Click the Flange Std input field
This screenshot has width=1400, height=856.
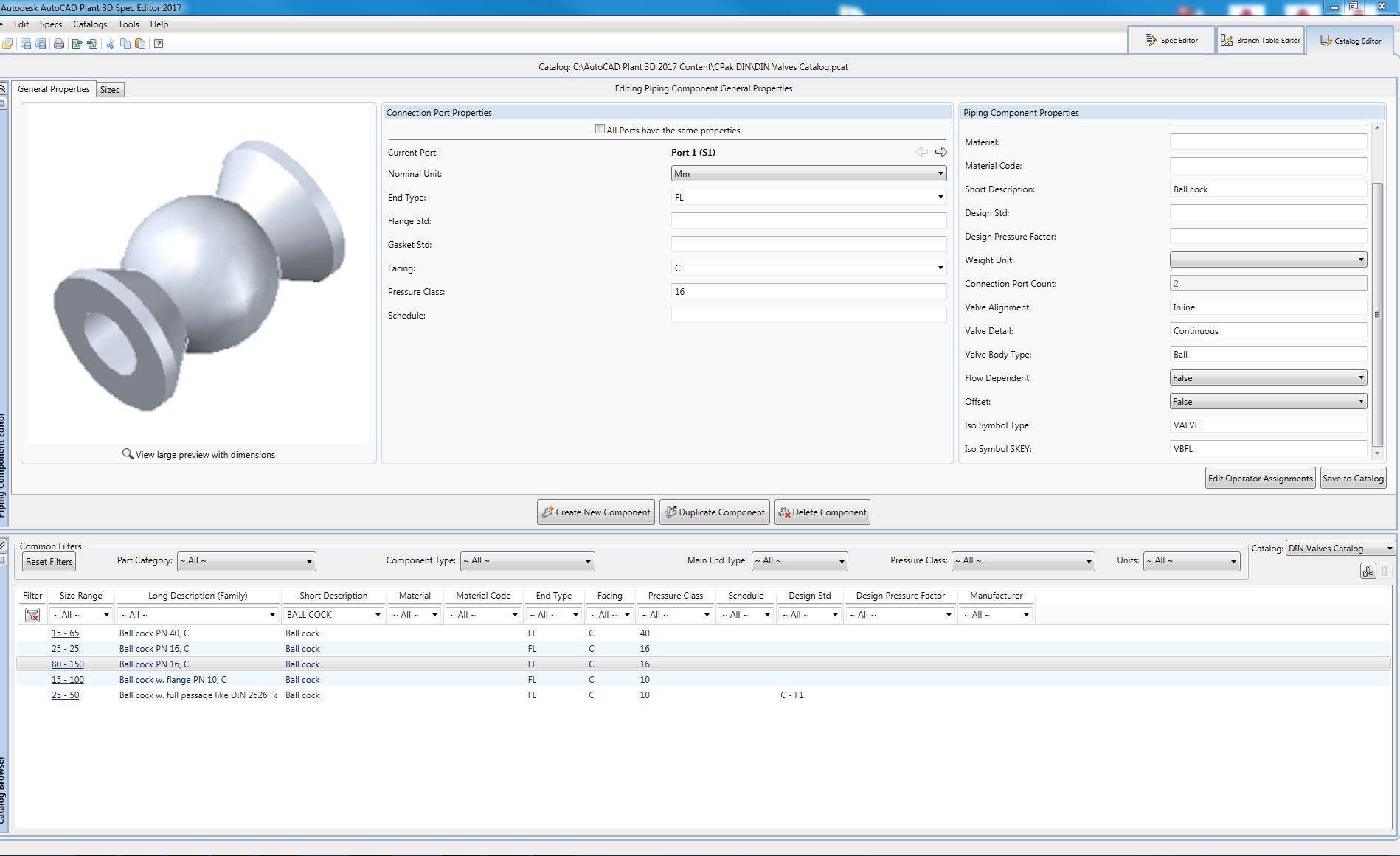(808, 221)
